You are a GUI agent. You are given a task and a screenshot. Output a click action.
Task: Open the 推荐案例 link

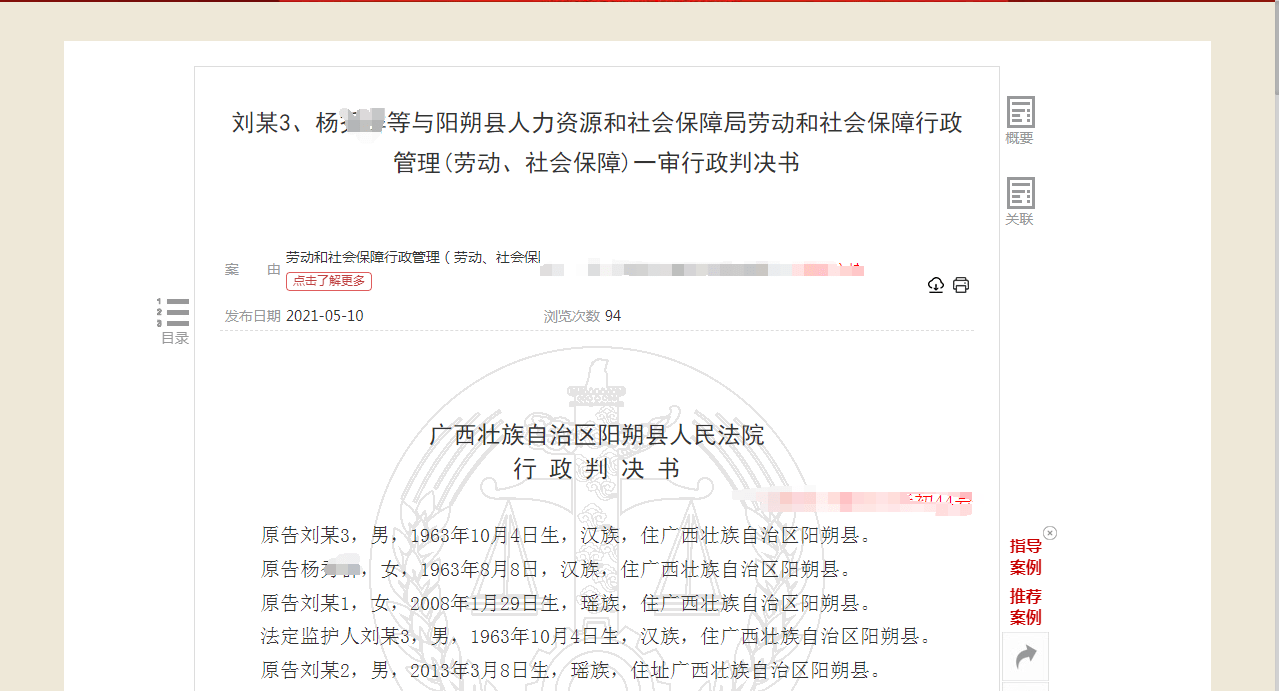point(1025,607)
